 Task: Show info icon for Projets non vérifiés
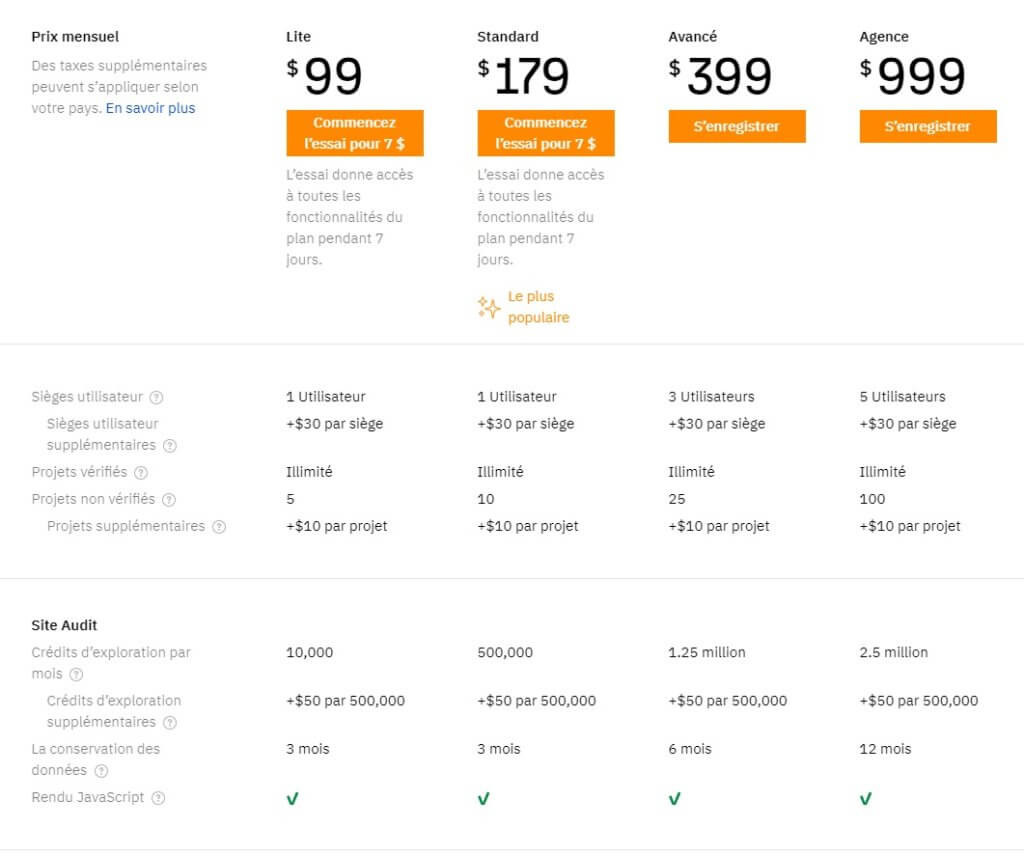tap(169, 500)
